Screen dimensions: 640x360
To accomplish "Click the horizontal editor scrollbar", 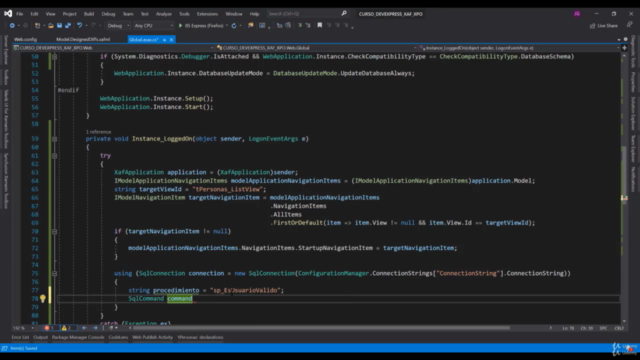I will [x=321, y=328].
